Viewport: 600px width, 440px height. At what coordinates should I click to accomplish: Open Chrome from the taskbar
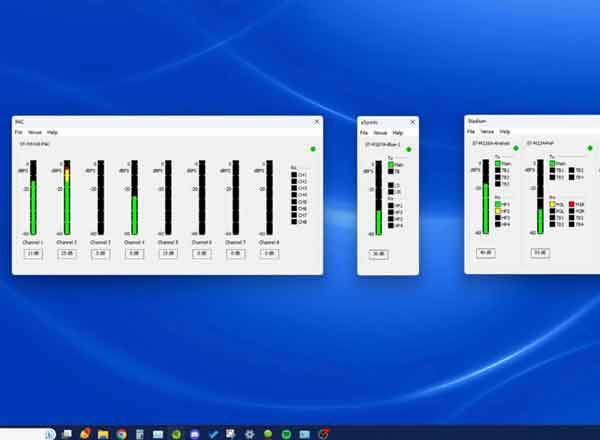tap(121, 434)
